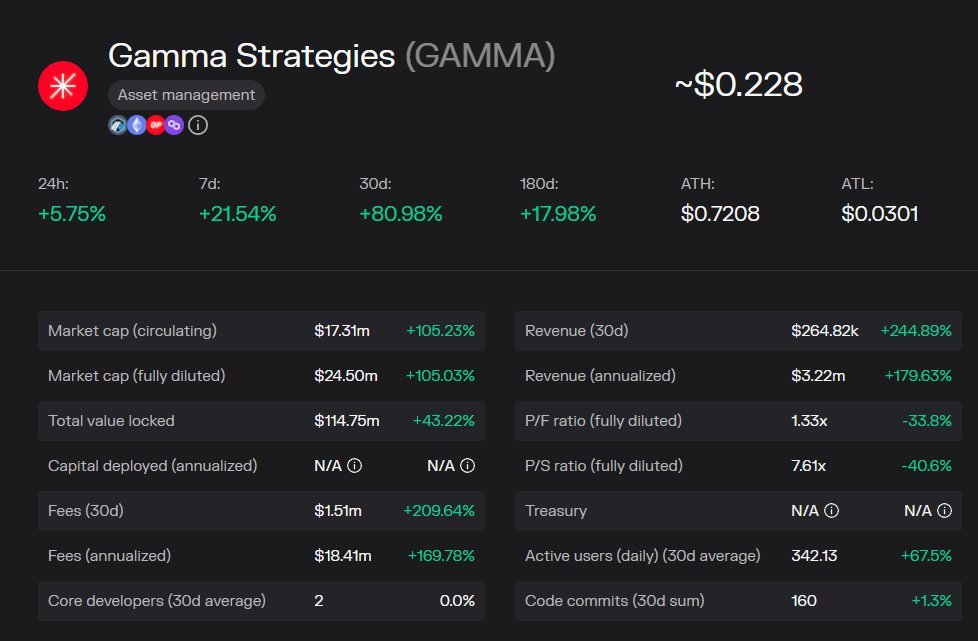Click the purple Polygon chain icon

click(174, 125)
